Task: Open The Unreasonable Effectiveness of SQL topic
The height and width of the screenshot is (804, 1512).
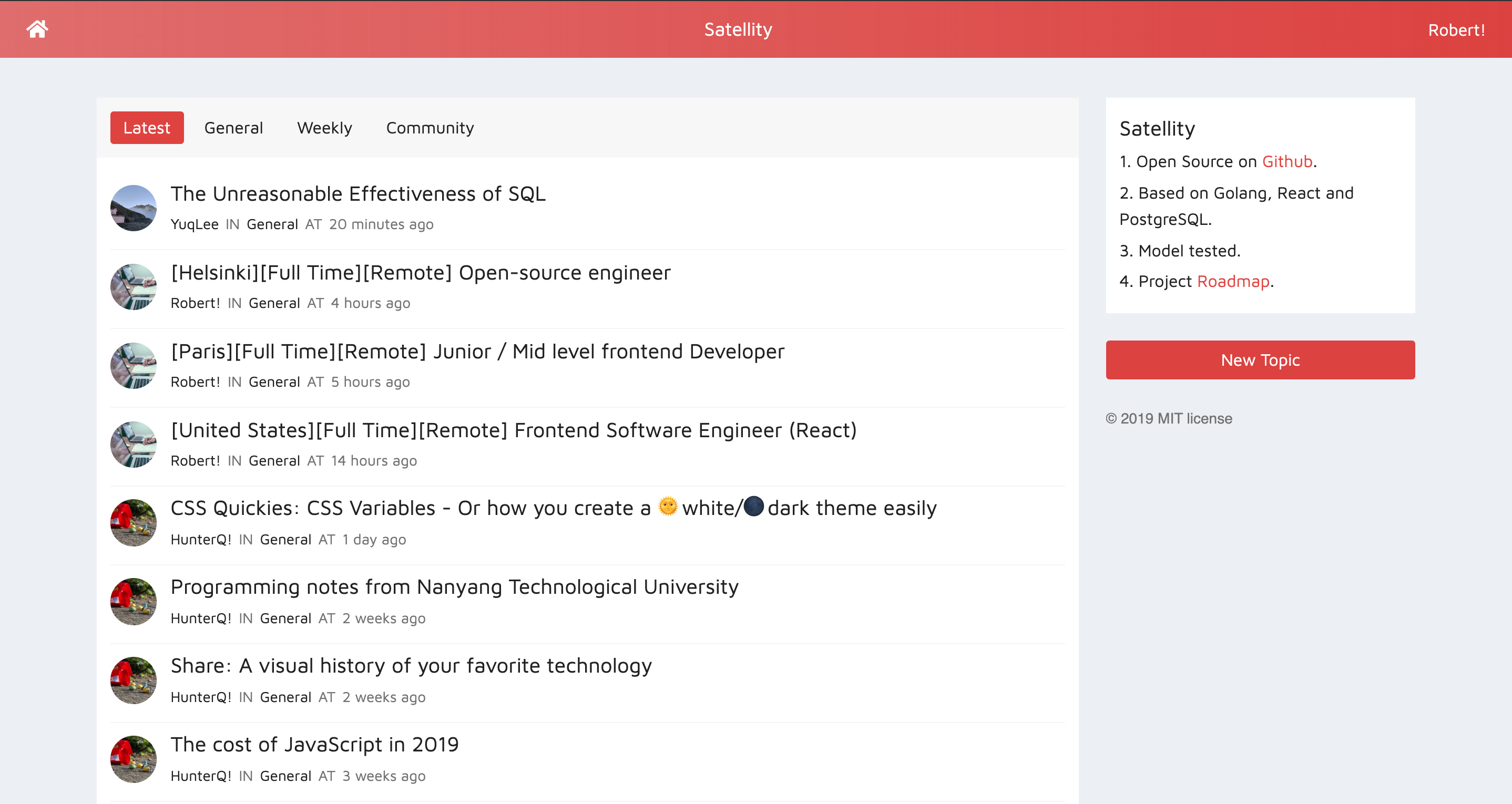Action: click(x=358, y=194)
